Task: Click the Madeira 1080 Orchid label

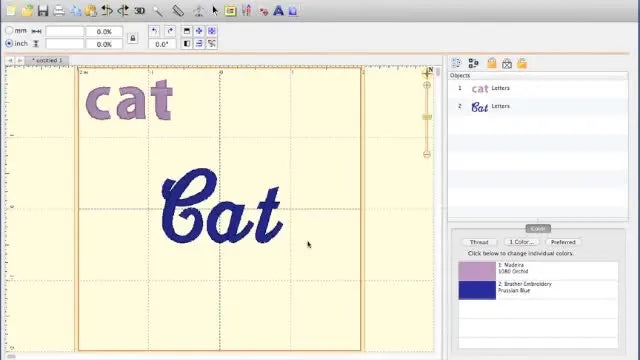Action: (x=513, y=268)
